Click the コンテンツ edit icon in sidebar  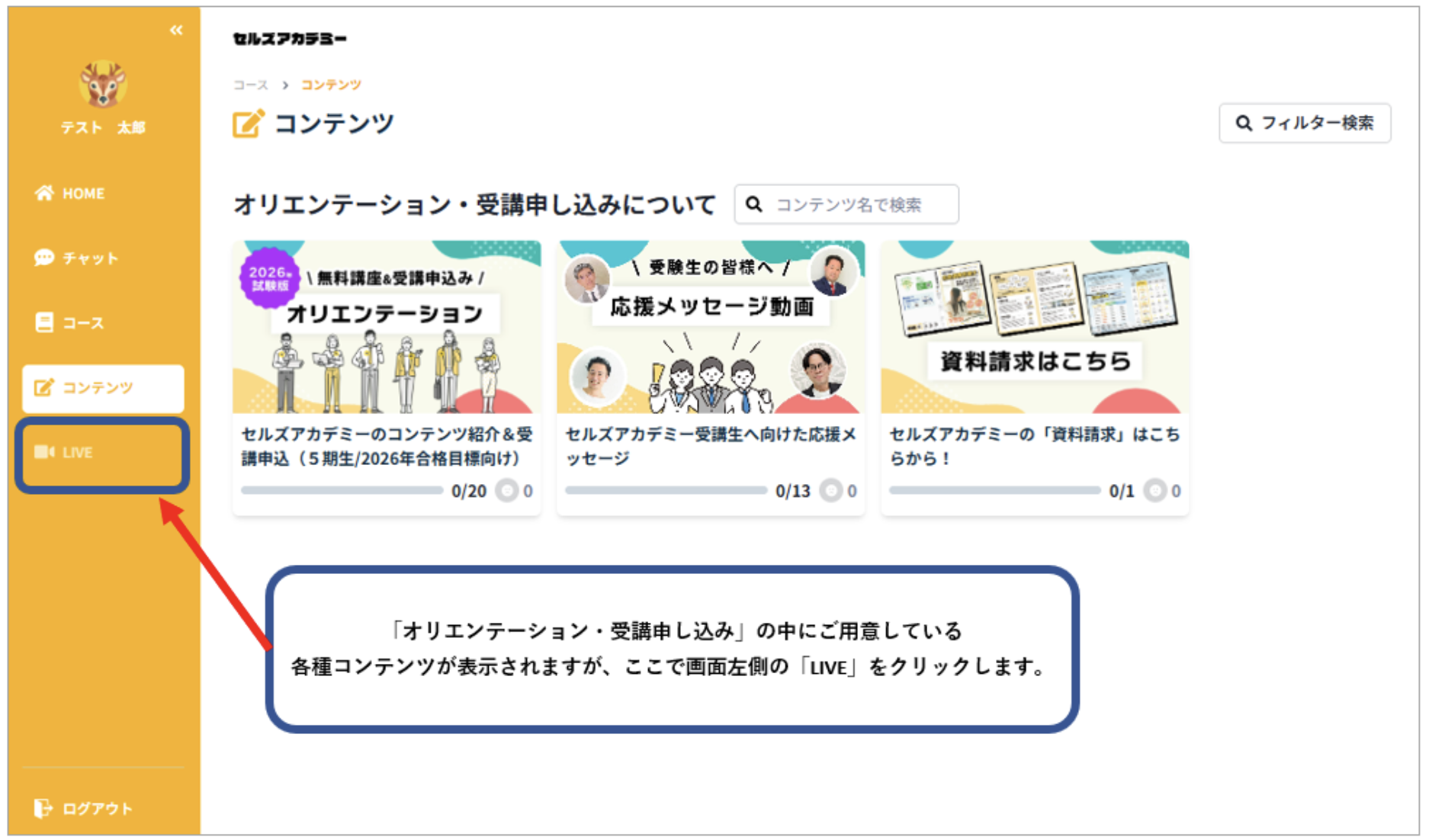(44, 388)
